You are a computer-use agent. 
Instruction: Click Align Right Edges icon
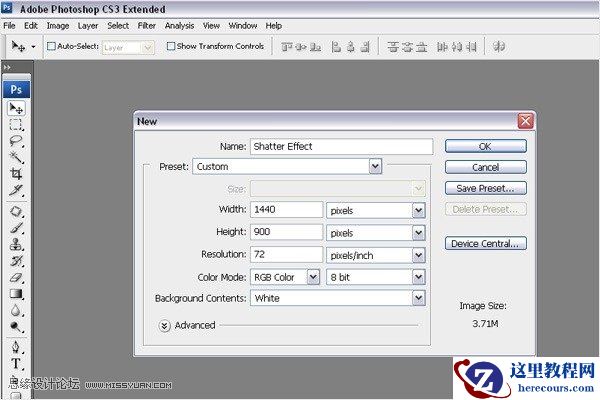coord(365,47)
